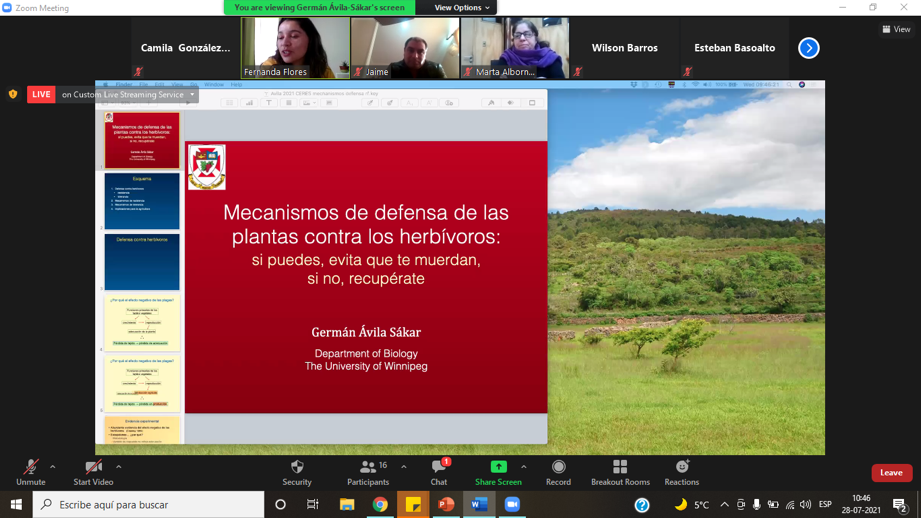Click the University of Winnipeg crest logo
Screen dimensions: 922x518
click(206, 167)
